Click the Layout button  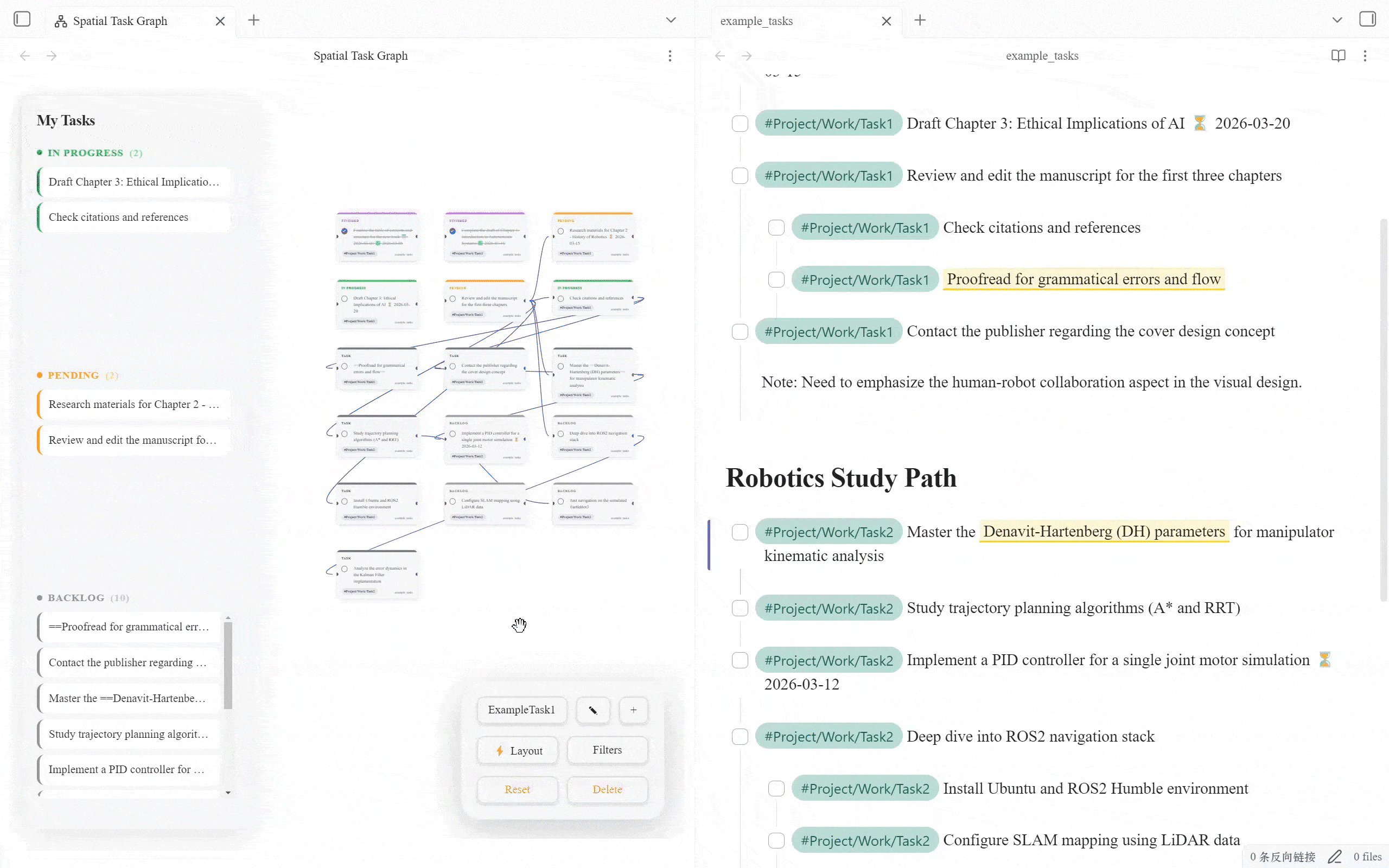point(518,750)
